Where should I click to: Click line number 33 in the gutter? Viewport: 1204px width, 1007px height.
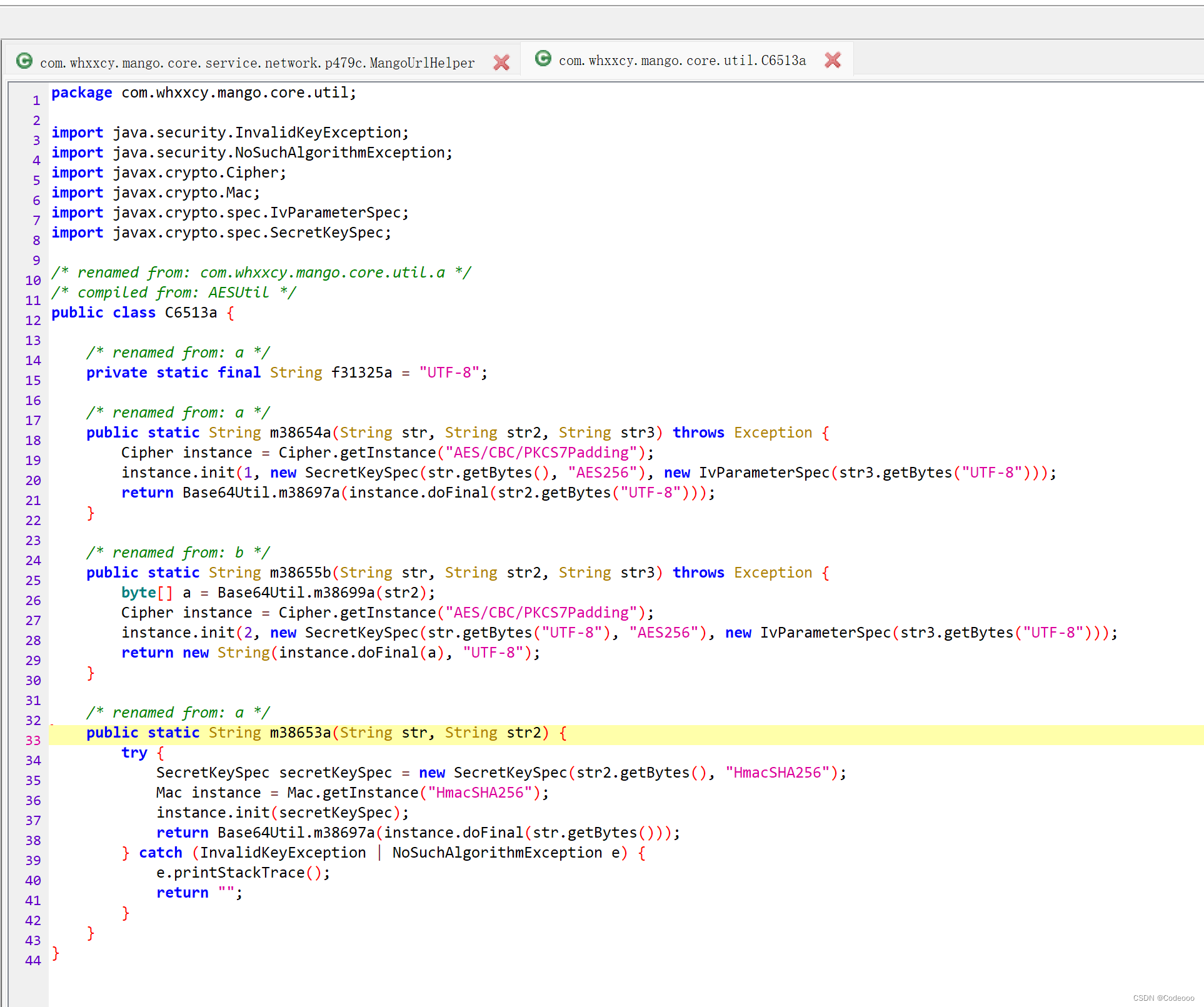click(33, 741)
